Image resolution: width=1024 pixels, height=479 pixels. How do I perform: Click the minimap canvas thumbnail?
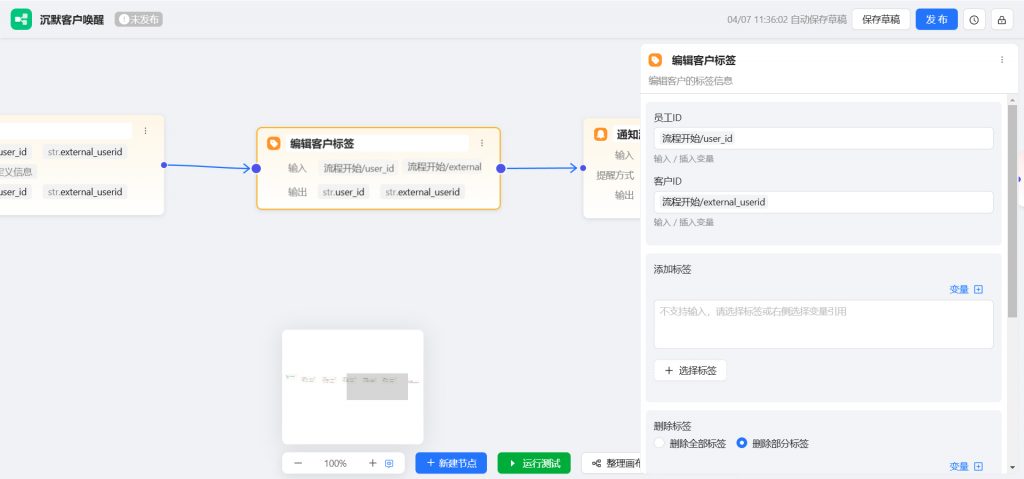coord(353,387)
